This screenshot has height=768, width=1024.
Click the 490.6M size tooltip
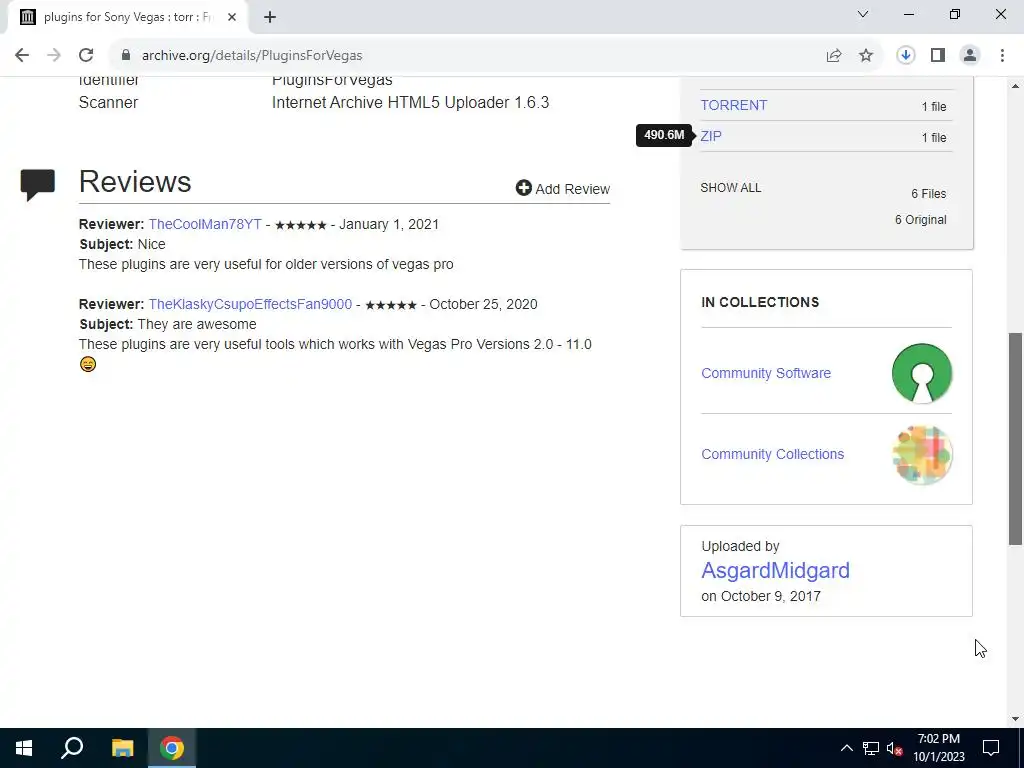pyautogui.click(x=664, y=135)
